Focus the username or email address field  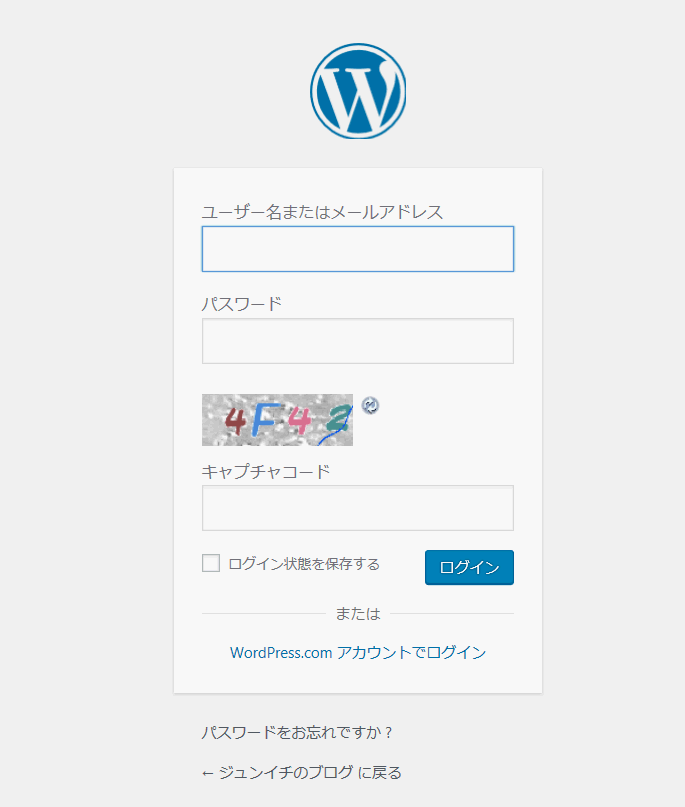coord(358,249)
